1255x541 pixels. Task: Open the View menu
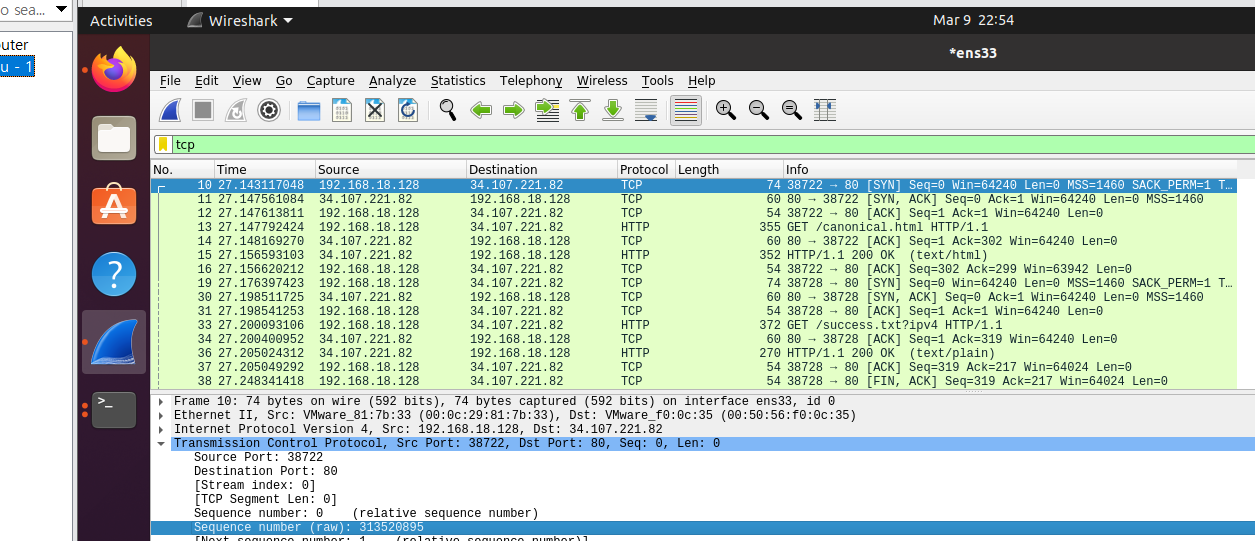[x=247, y=81]
